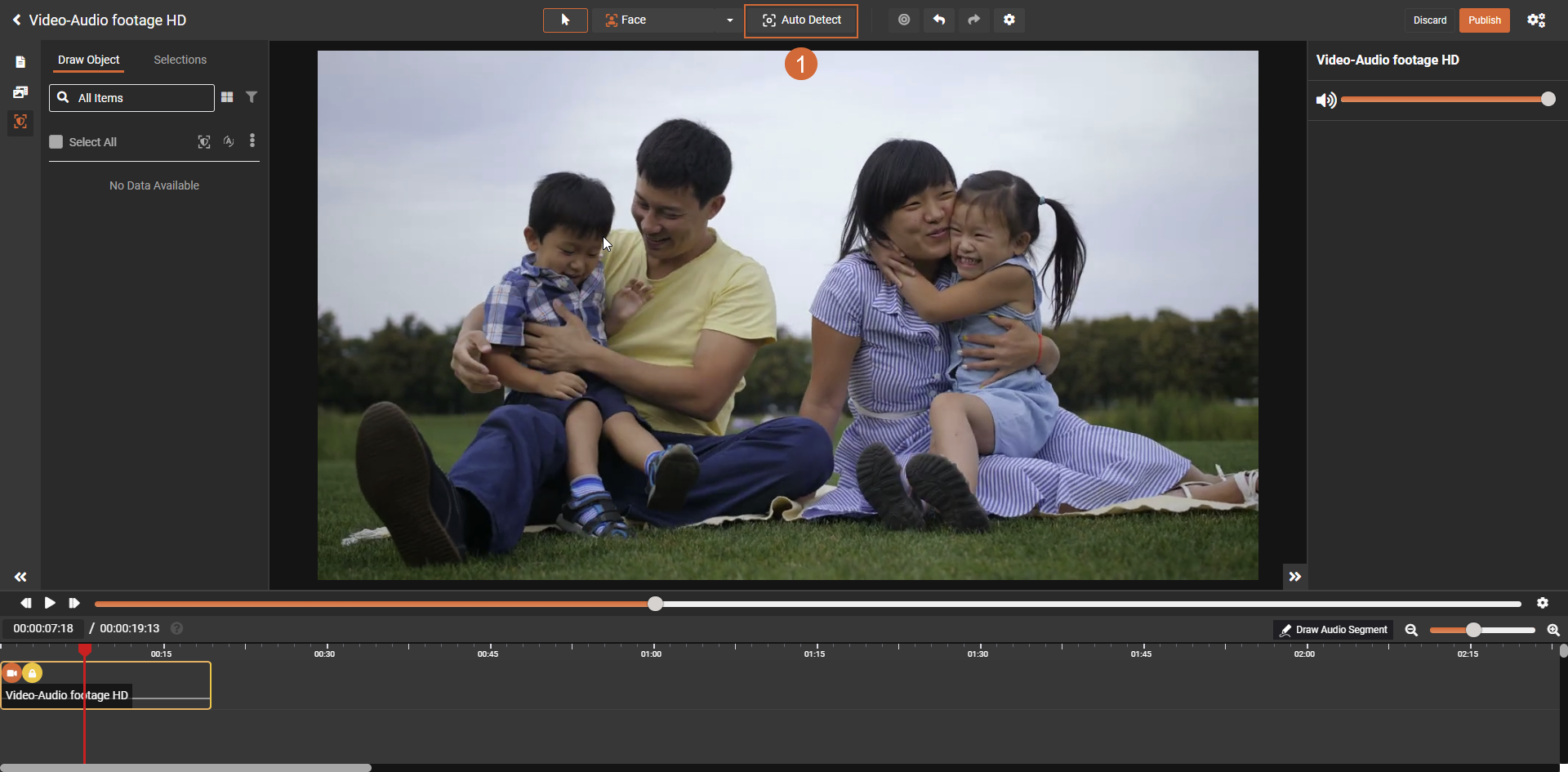Click the video playback progress slider handle

(x=655, y=604)
